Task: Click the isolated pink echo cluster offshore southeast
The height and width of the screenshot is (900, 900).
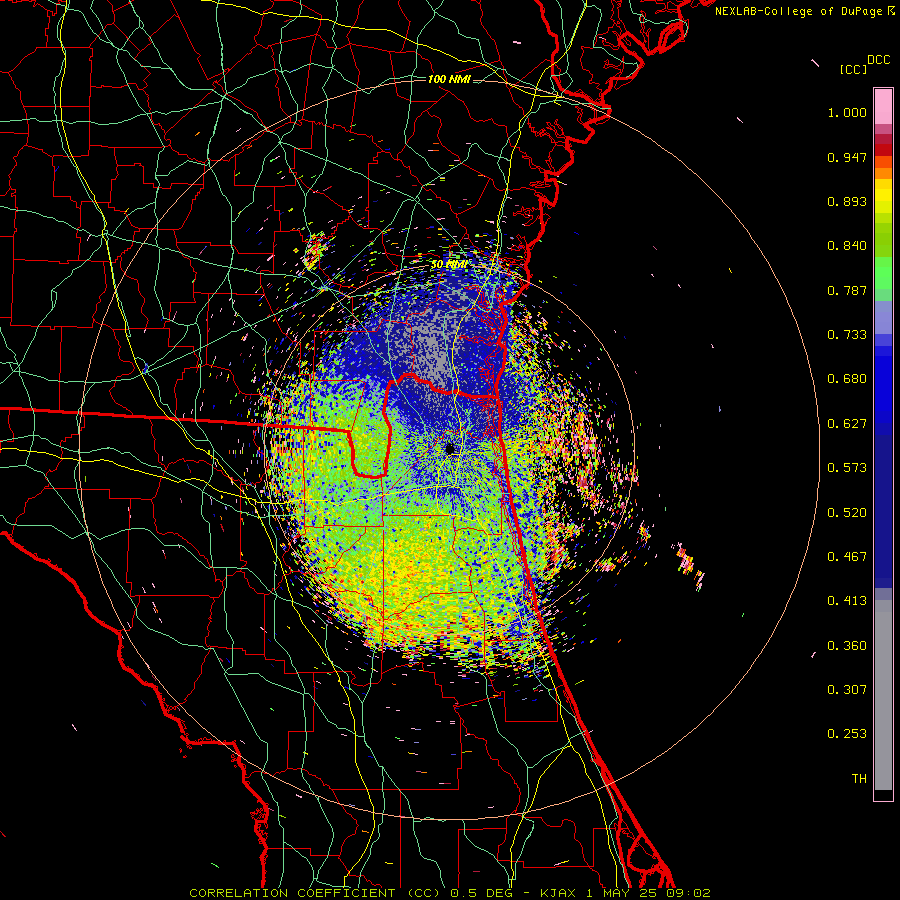Action: click(689, 564)
